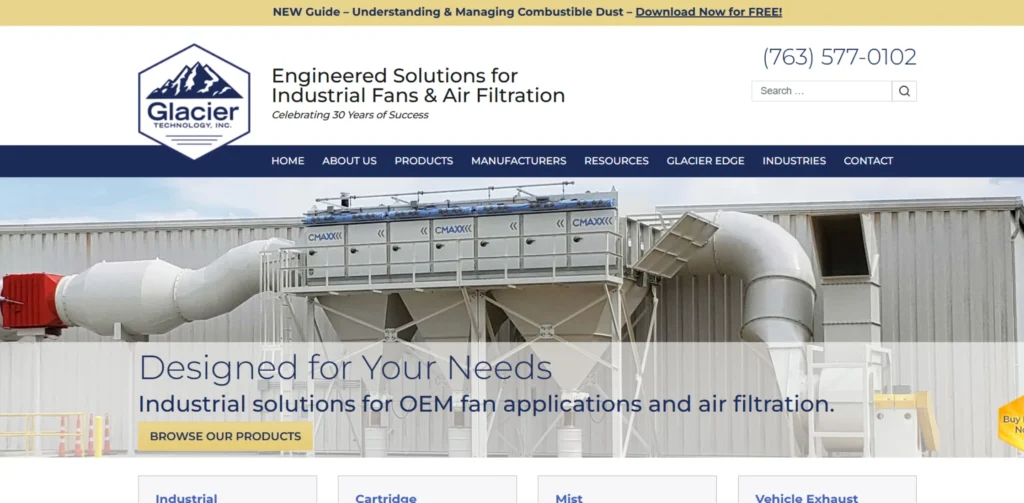The height and width of the screenshot is (503, 1024).
Task: Open the Cartridge product card
Action: pos(427,489)
